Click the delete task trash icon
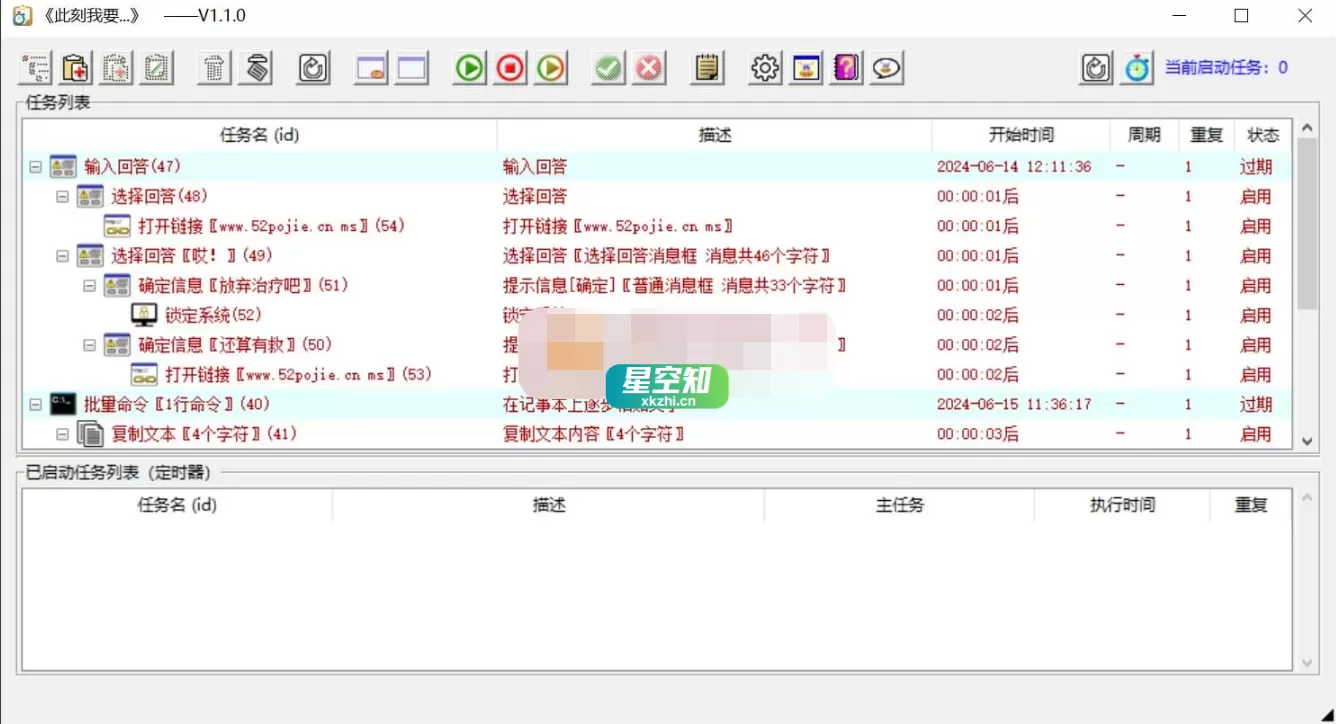The image size is (1336, 724). pyautogui.click(x=212, y=67)
